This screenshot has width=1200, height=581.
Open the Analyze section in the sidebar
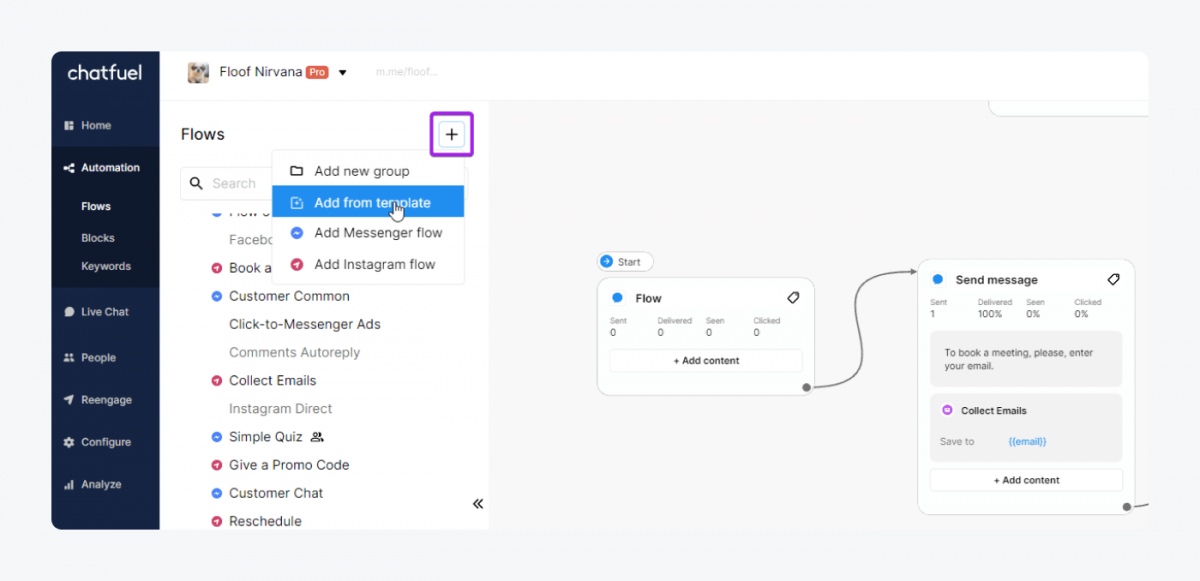pyautogui.click(x=69, y=484)
